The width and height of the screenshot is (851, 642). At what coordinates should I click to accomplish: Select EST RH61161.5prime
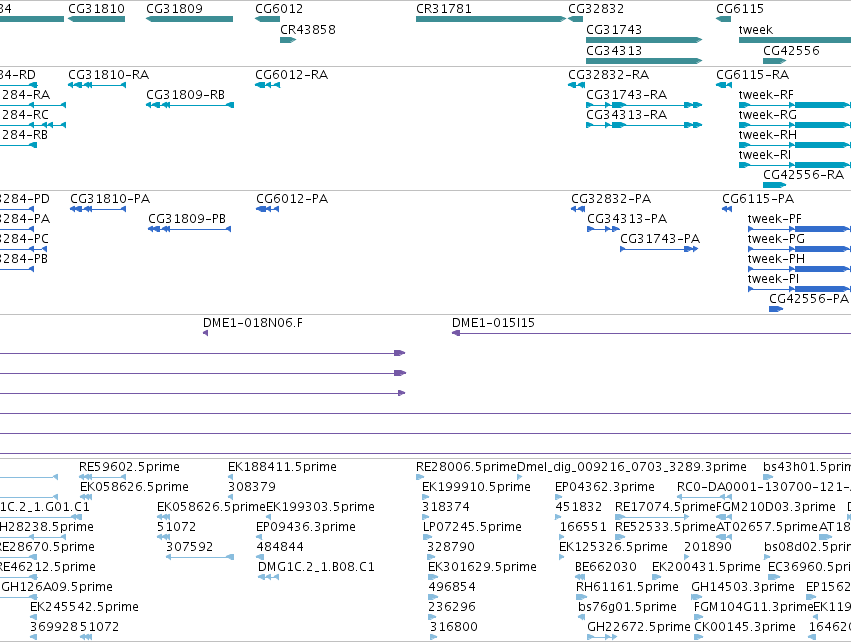(627, 587)
